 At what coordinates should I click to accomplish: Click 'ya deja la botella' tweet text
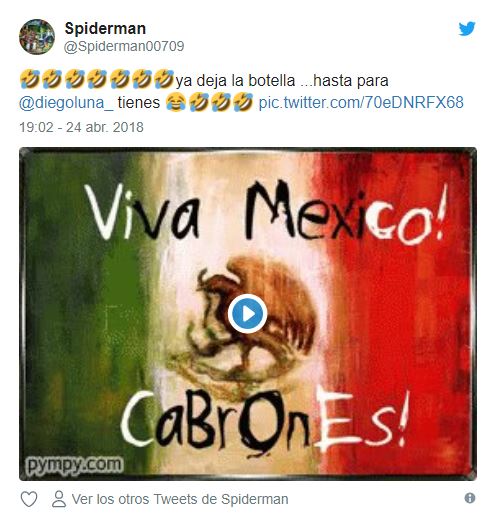[235, 81]
